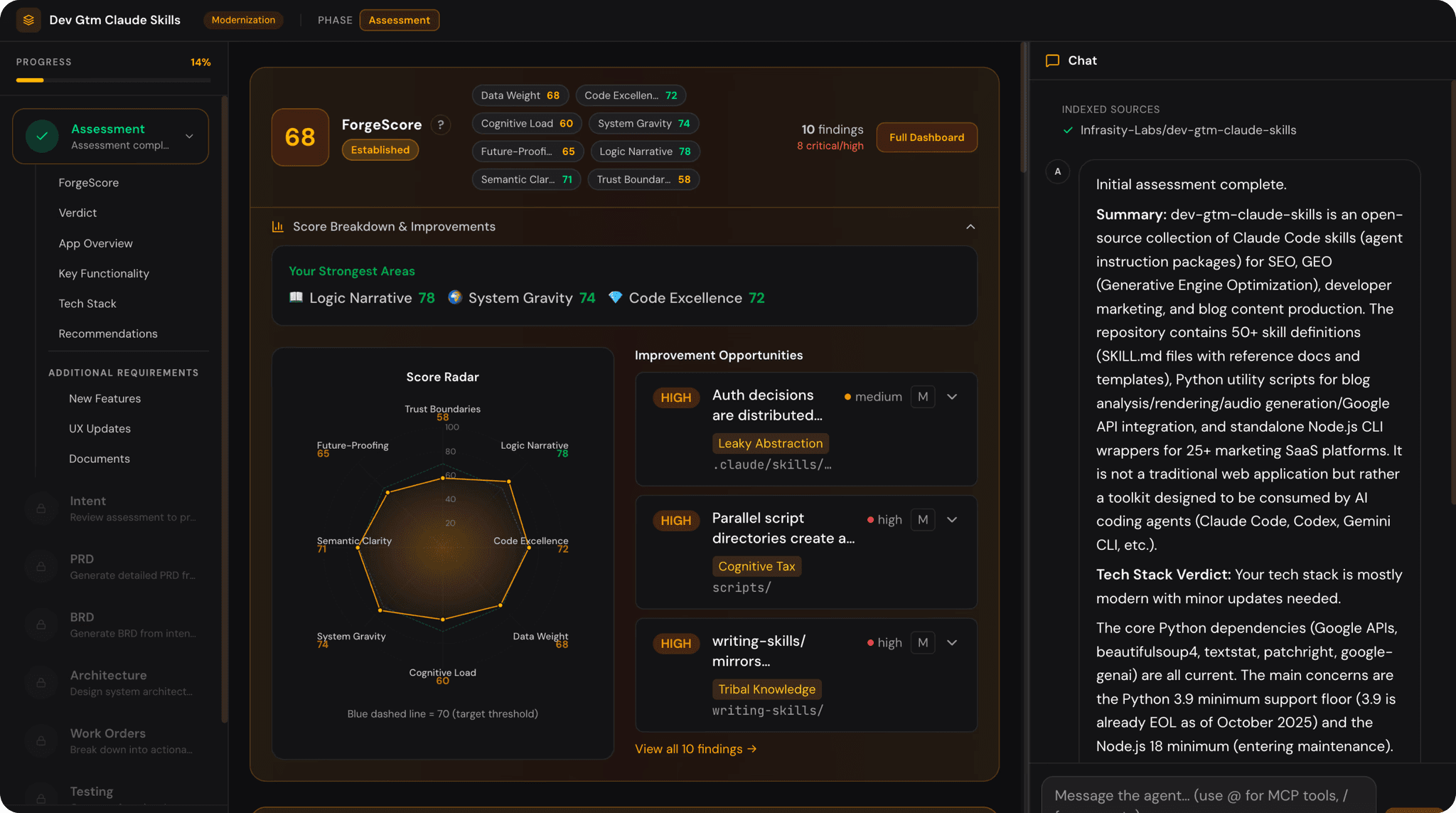The height and width of the screenshot is (813, 1456).
Task: Click the Logic Narrative 78 chip
Action: [x=645, y=152]
